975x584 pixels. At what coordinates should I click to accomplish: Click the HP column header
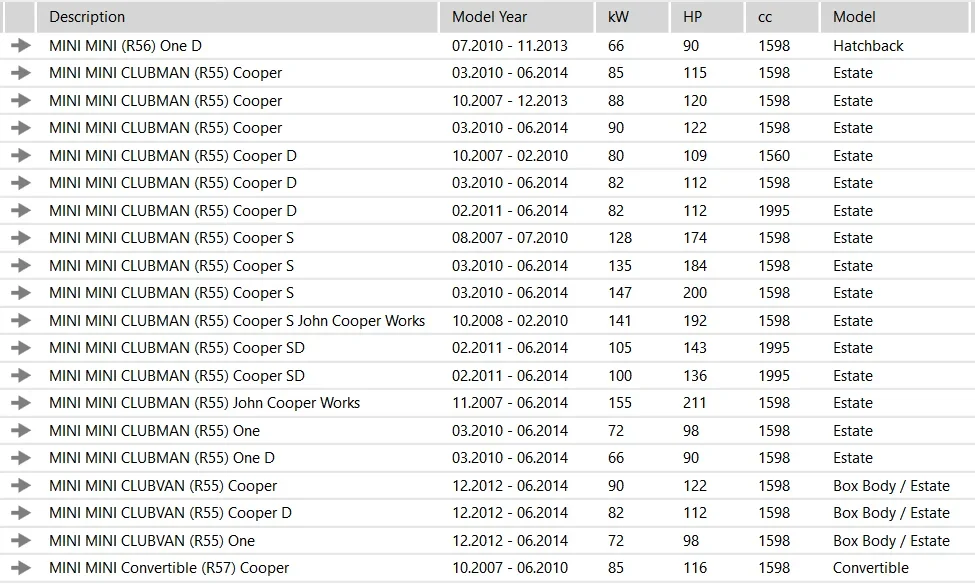click(x=706, y=17)
